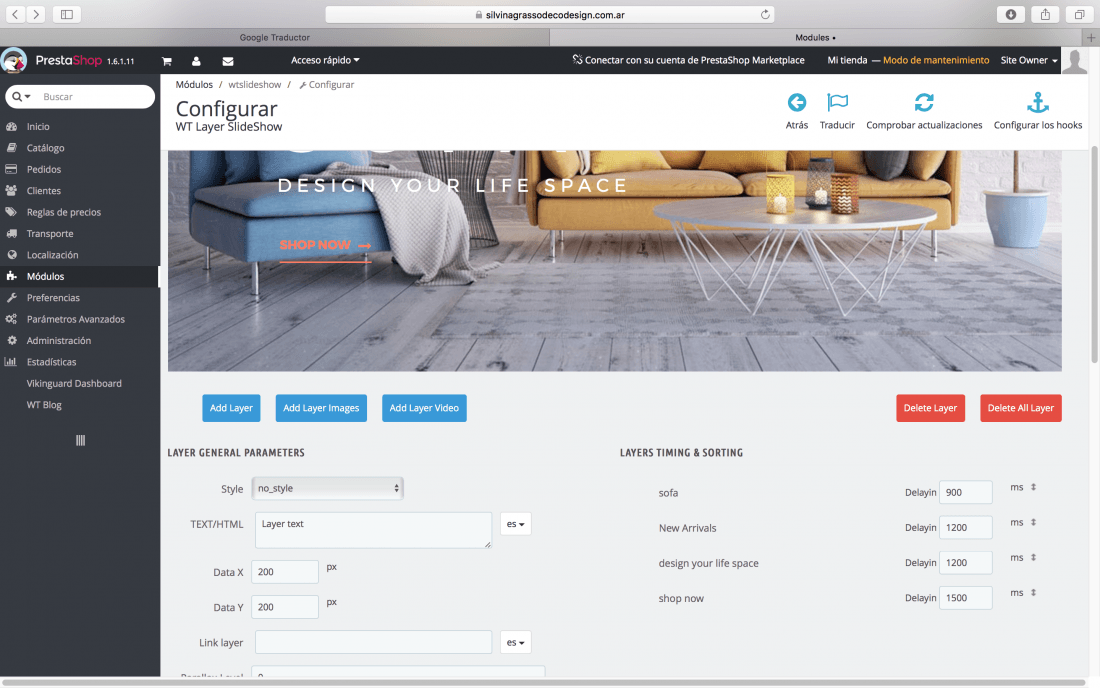Click the Delete All Layer button
The width and height of the screenshot is (1100, 688).
(x=1021, y=408)
